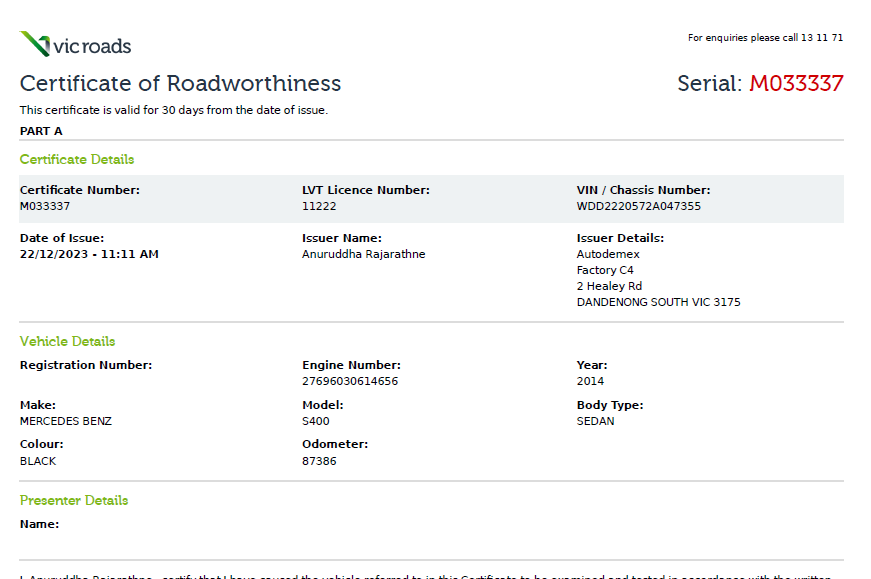
Task: Click the Certificate Number value M033337
Action: [x=45, y=206]
